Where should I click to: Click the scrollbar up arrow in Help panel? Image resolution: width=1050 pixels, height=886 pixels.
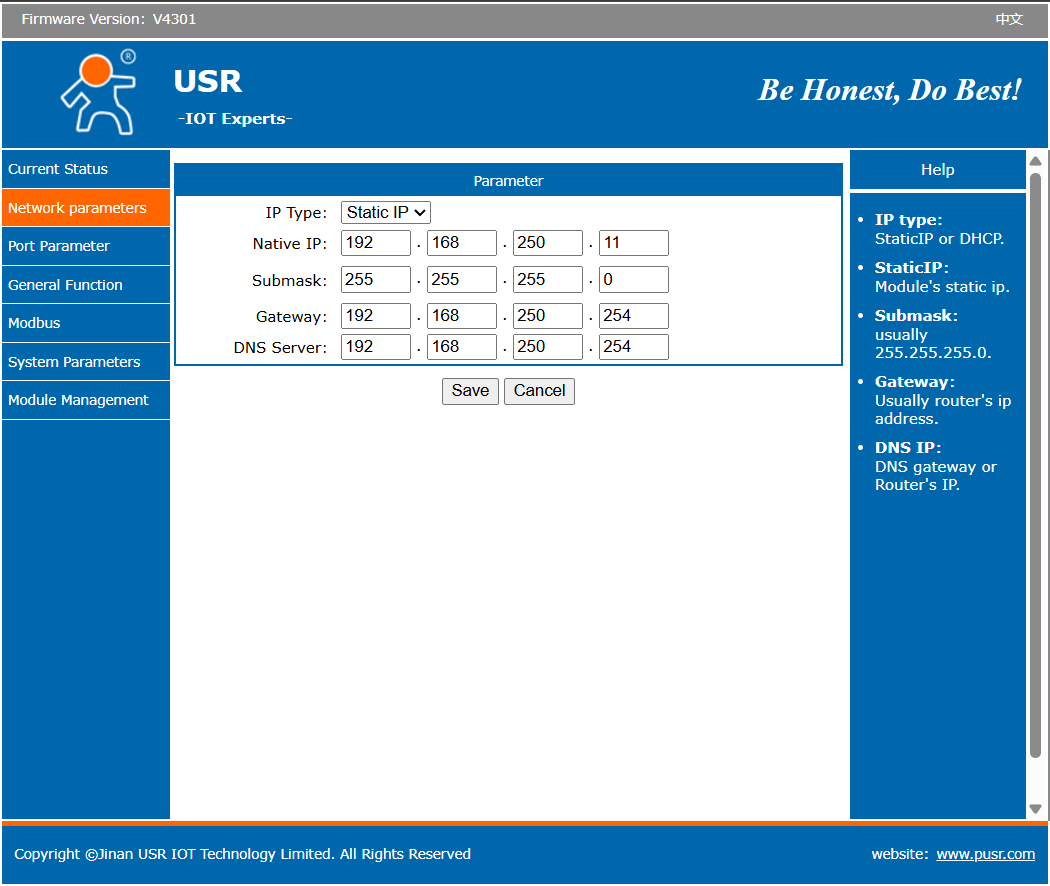[1036, 161]
